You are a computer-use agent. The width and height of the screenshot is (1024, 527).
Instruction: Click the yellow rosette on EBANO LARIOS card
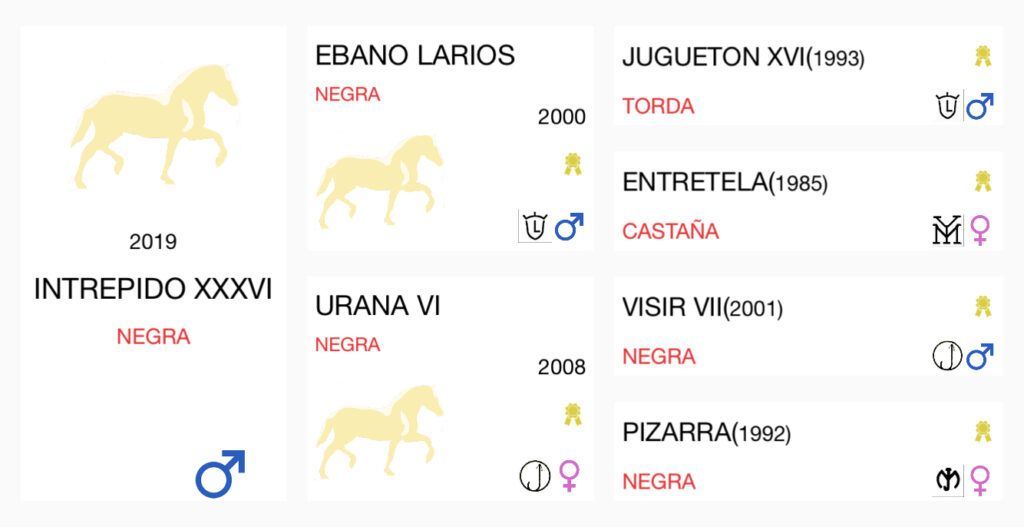click(573, 164)
